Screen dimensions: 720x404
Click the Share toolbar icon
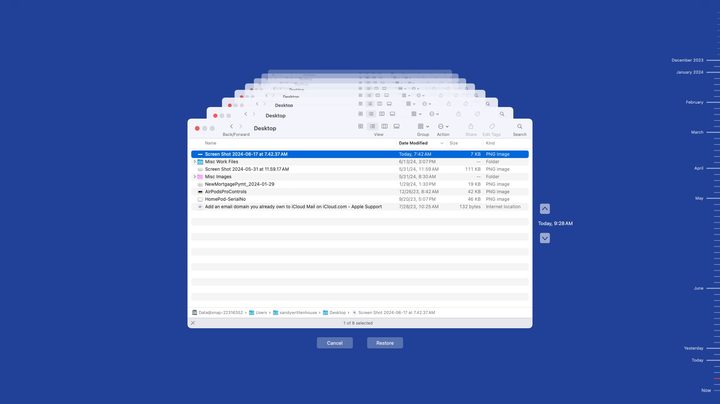coord(471,126)
